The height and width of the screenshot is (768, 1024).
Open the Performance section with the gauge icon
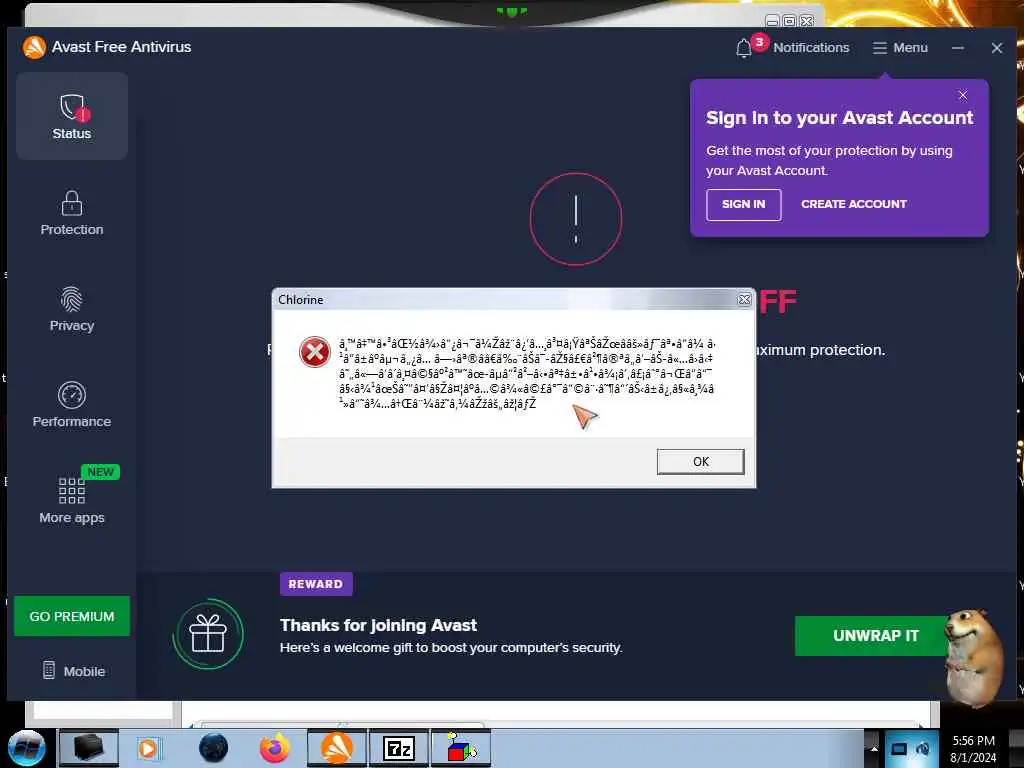point(72,405)
